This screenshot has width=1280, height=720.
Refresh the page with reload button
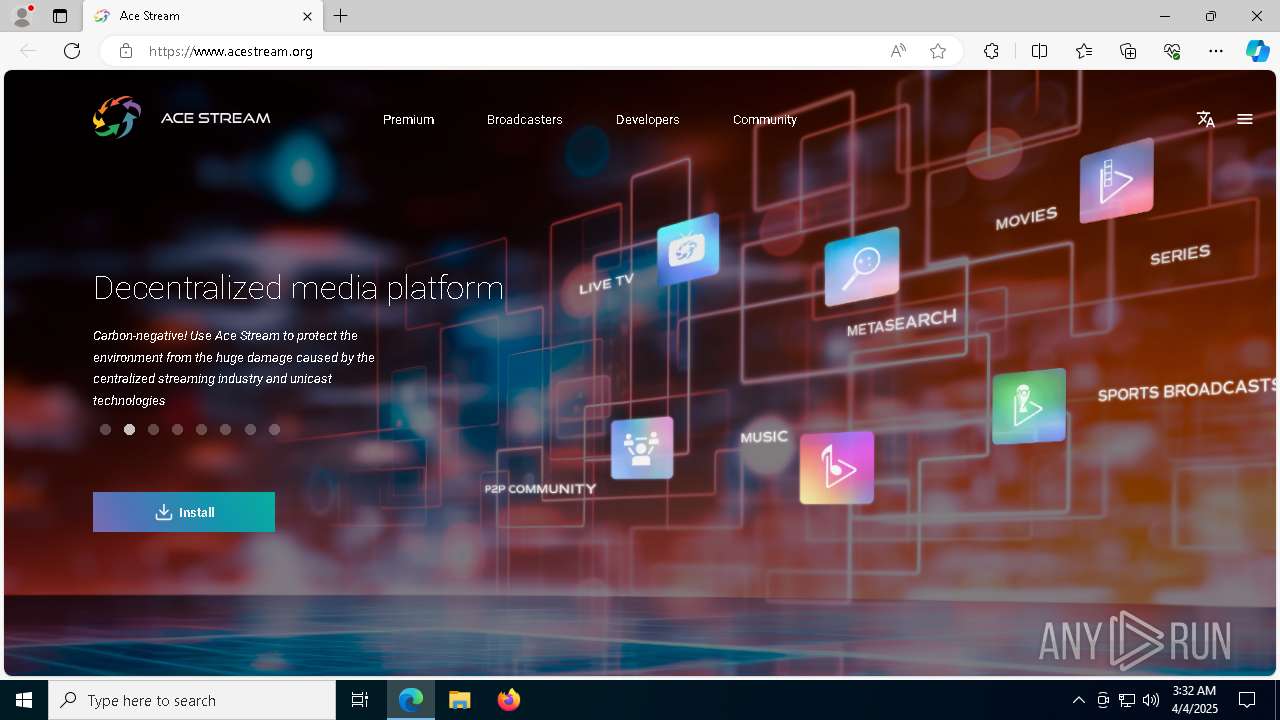[72, 51]
